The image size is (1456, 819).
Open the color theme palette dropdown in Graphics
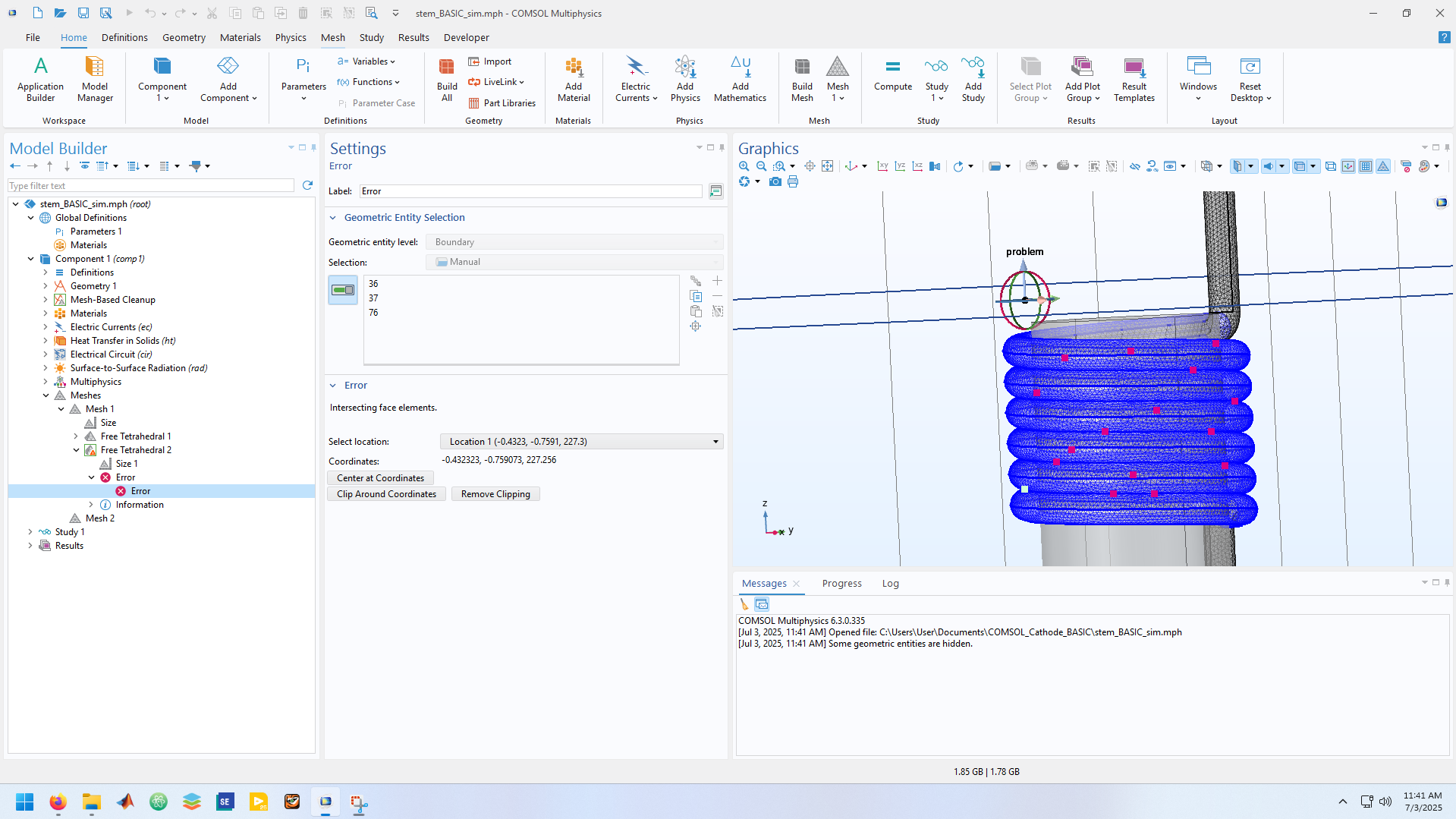1436,166
